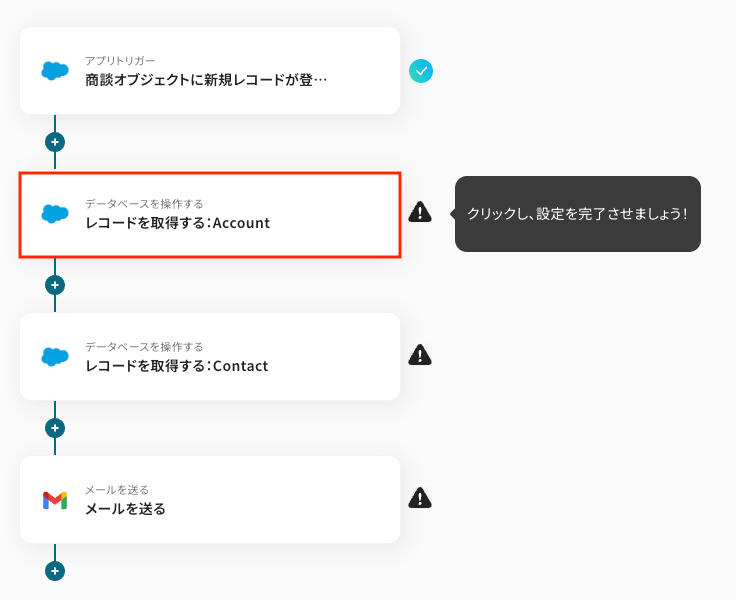Click the Salesforce icon on the Account step
Screen dimensions: 736x600
click(55, 214)
